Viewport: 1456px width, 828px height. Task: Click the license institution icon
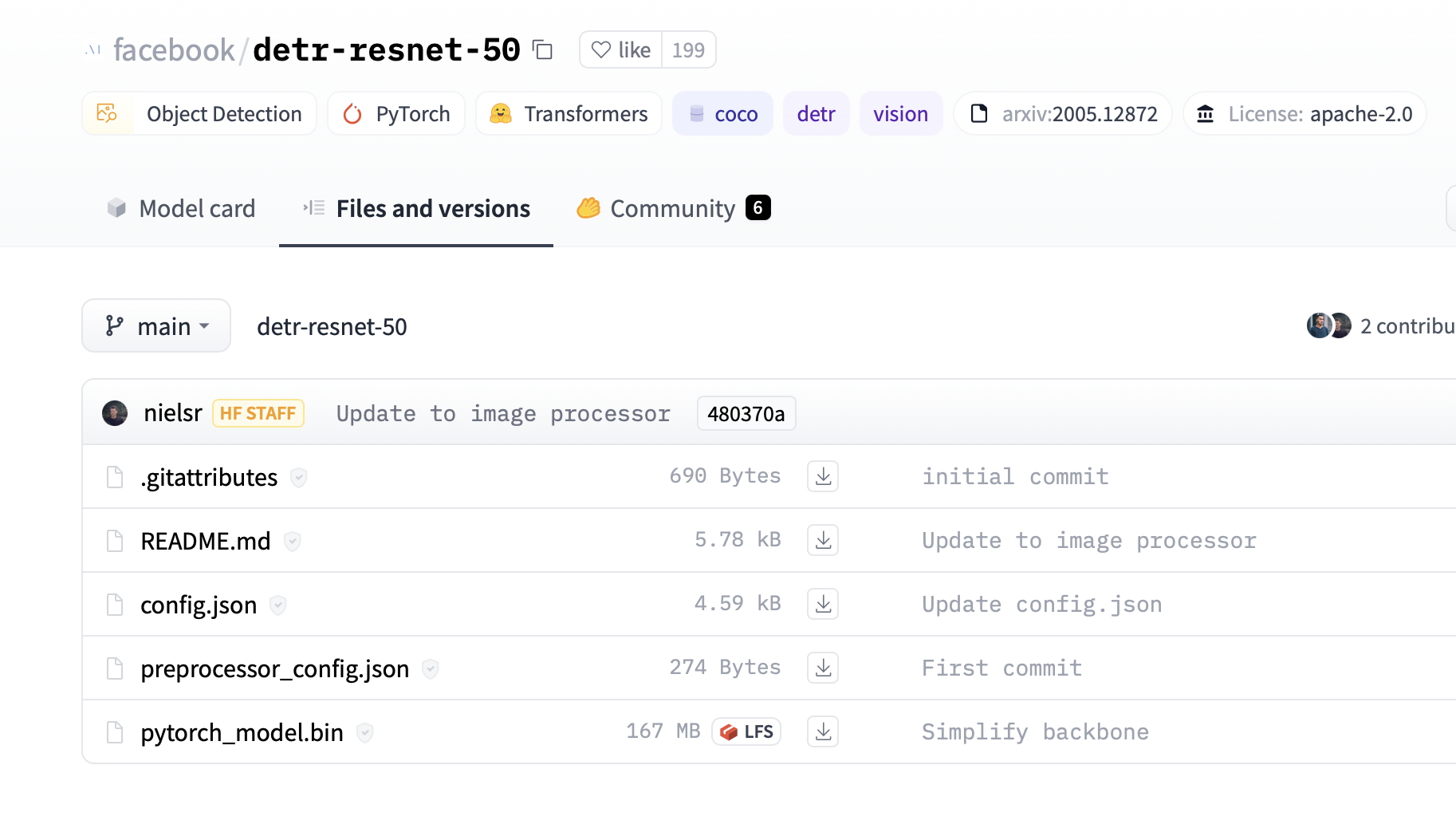click(1206, 113)
